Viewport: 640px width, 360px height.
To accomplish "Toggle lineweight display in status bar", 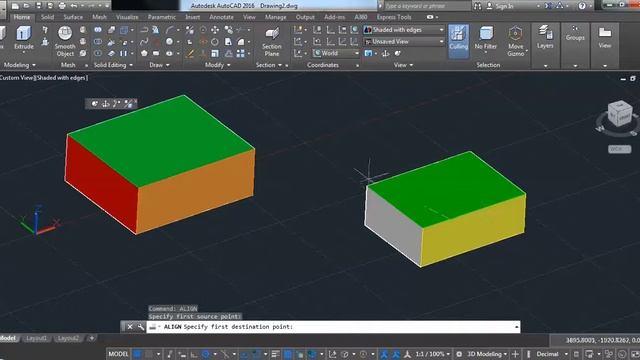I will [x=276, y=354].
